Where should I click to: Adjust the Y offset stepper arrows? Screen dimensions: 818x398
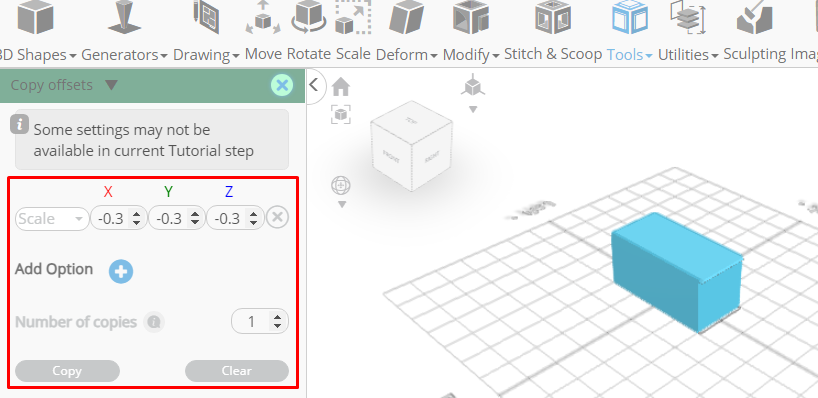195,218
